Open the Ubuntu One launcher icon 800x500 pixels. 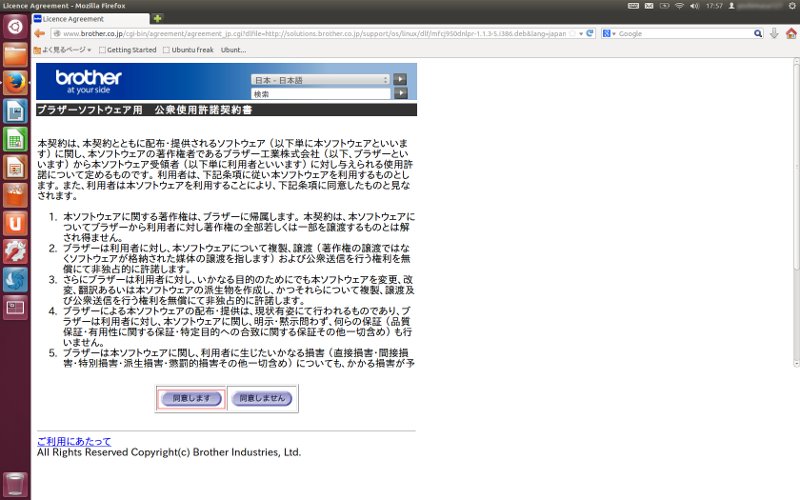(15, 223)
